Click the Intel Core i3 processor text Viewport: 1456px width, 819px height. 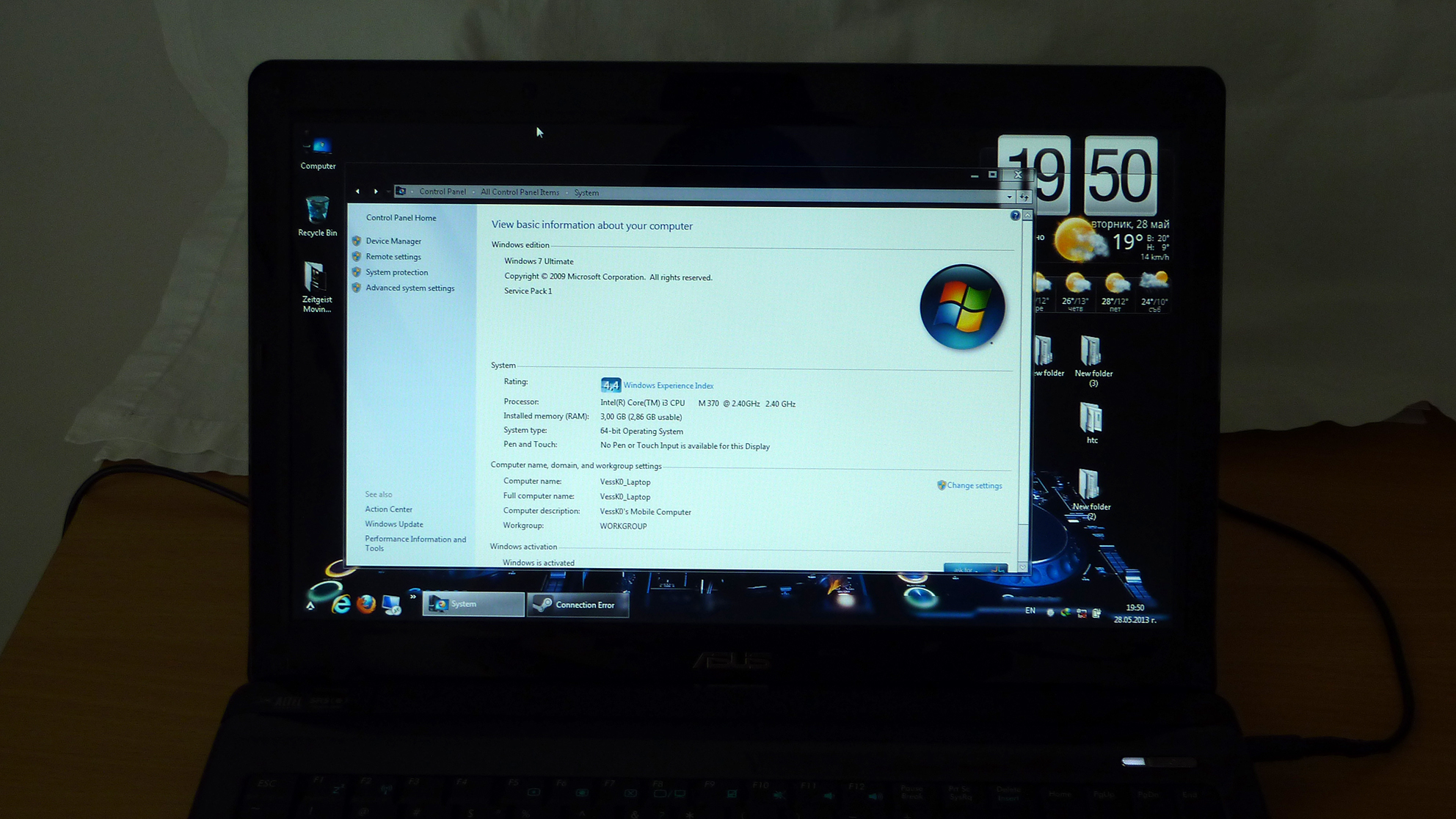point(697,404)
